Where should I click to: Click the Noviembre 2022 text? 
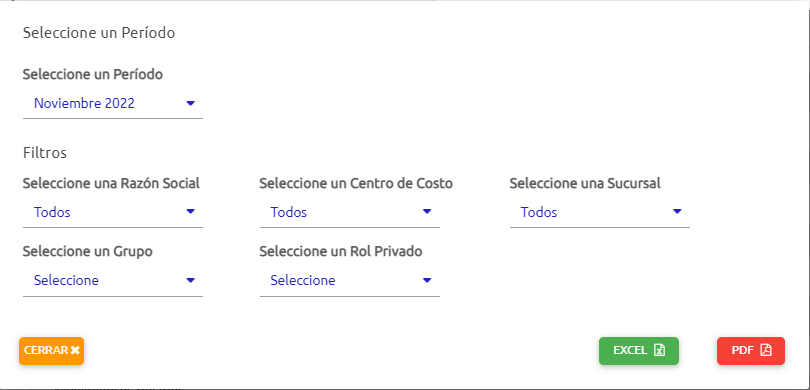click(x=84, y=103)
